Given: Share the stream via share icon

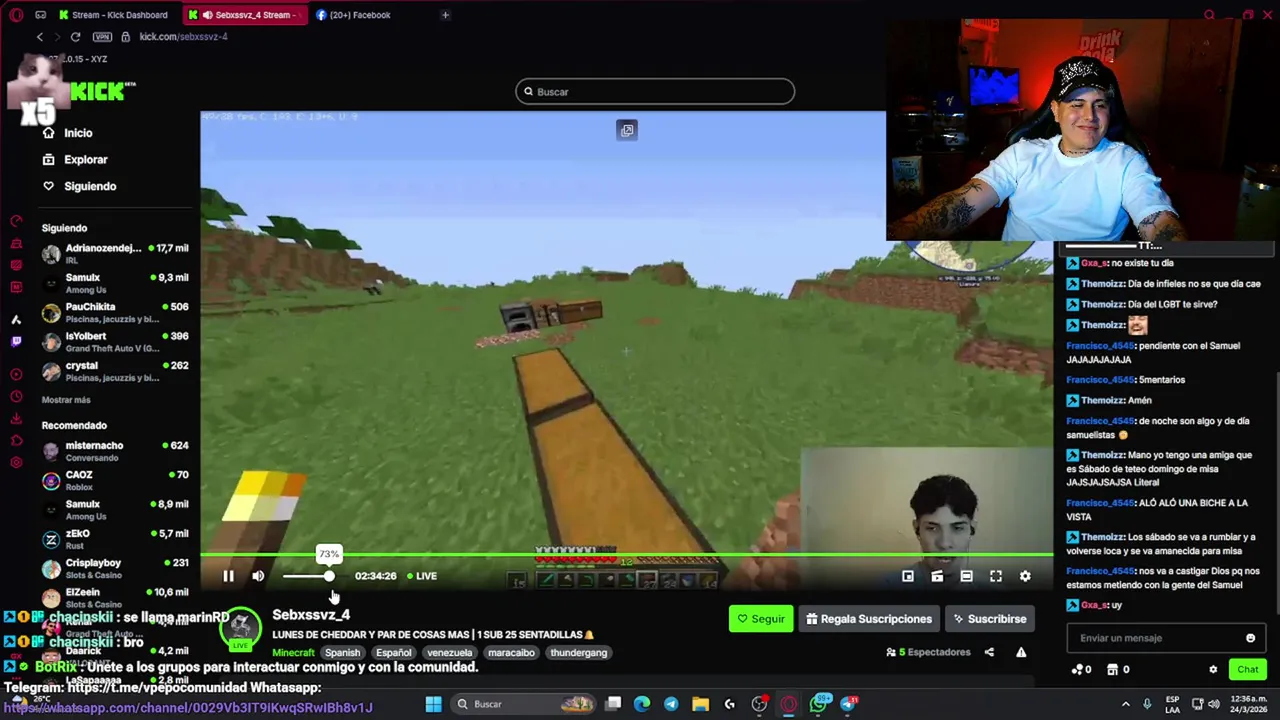Looking at the screenshot, I should (989, 652).
